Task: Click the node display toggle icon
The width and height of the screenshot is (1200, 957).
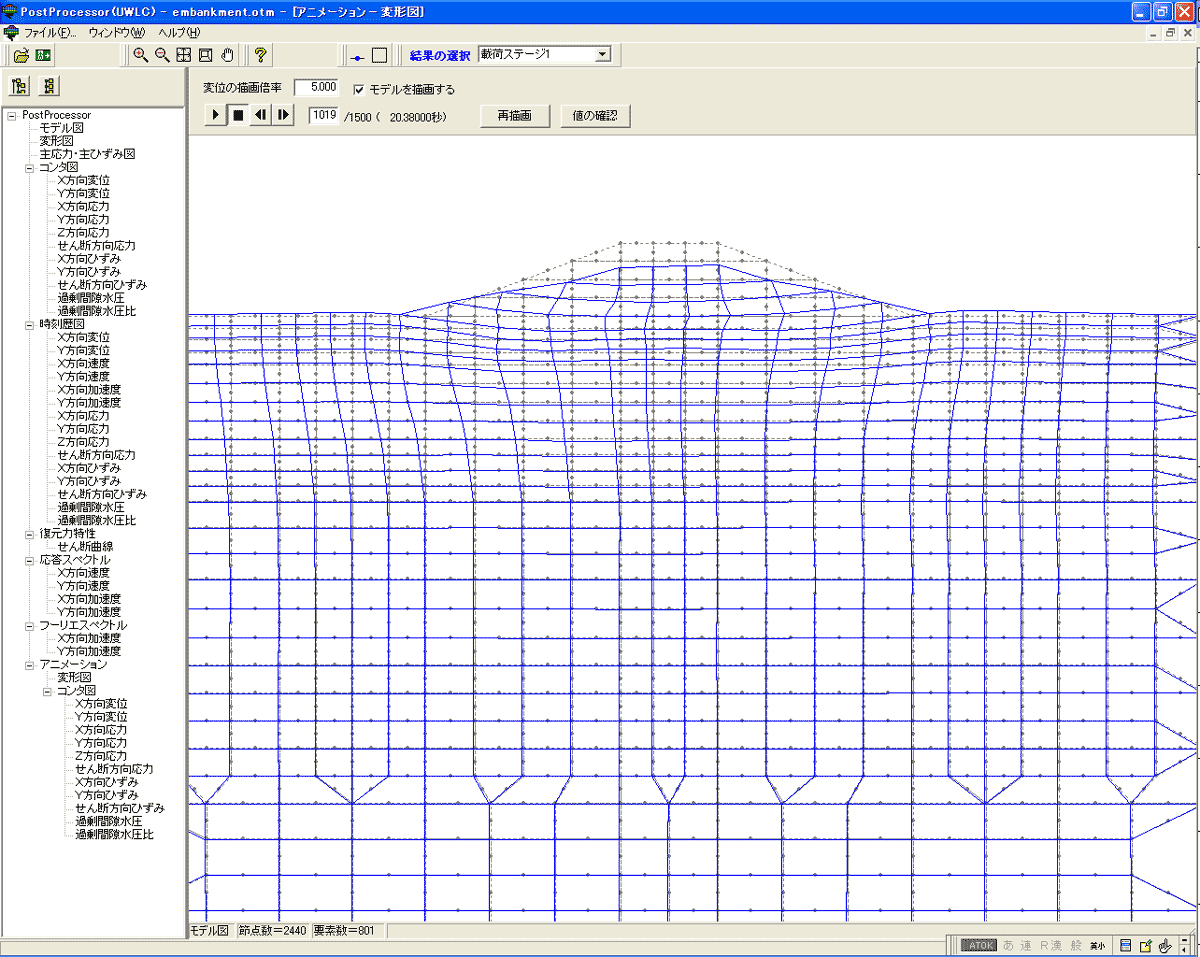Action: (357, 55)
